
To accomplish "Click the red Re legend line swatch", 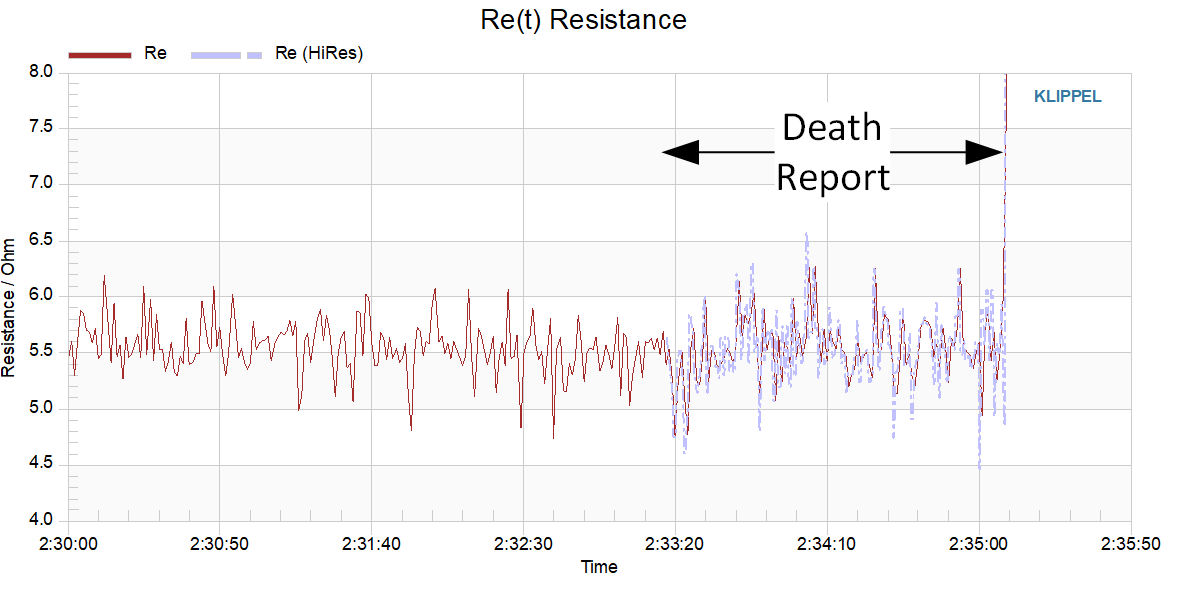I will coord(100,54).
